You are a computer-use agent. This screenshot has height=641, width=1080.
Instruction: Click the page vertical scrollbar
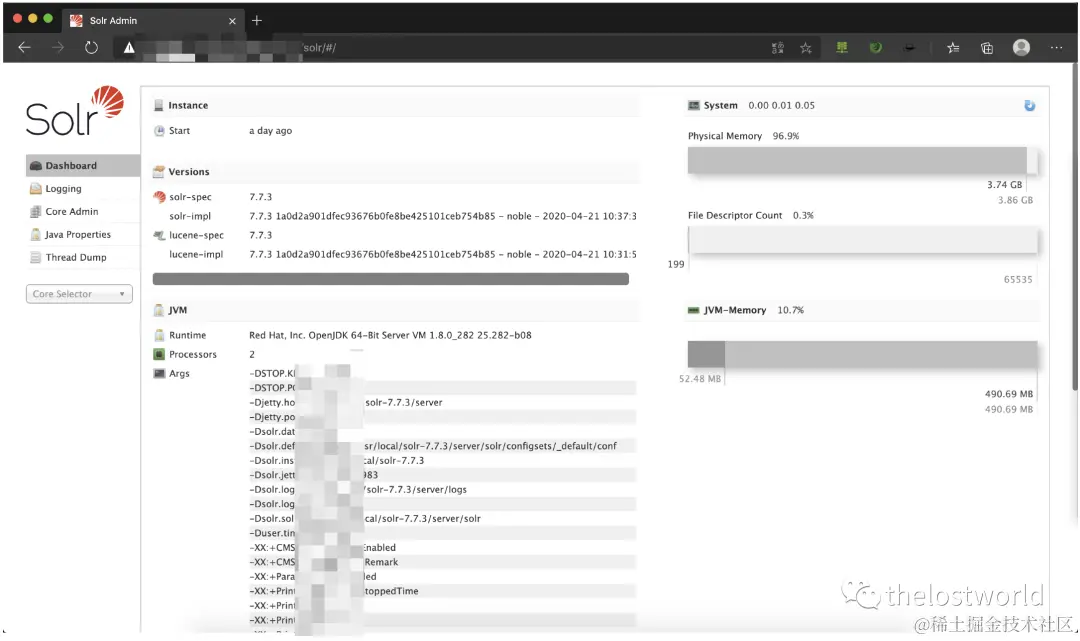1075,227
